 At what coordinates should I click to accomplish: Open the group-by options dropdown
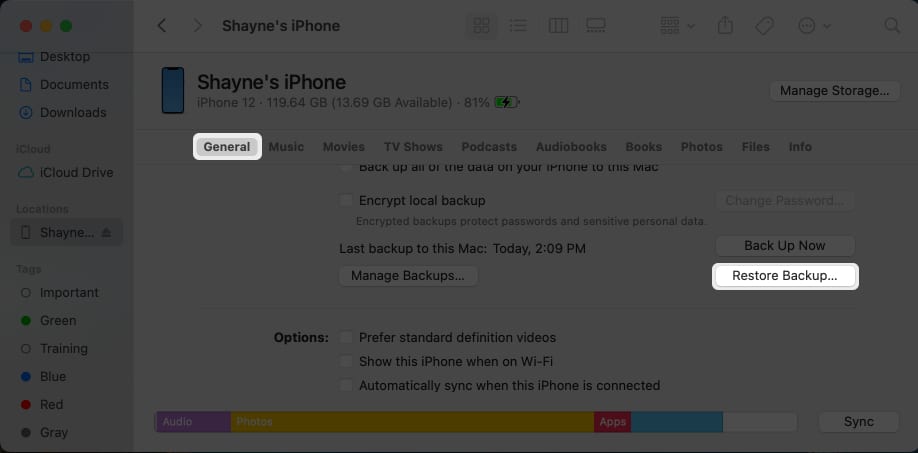677,26
